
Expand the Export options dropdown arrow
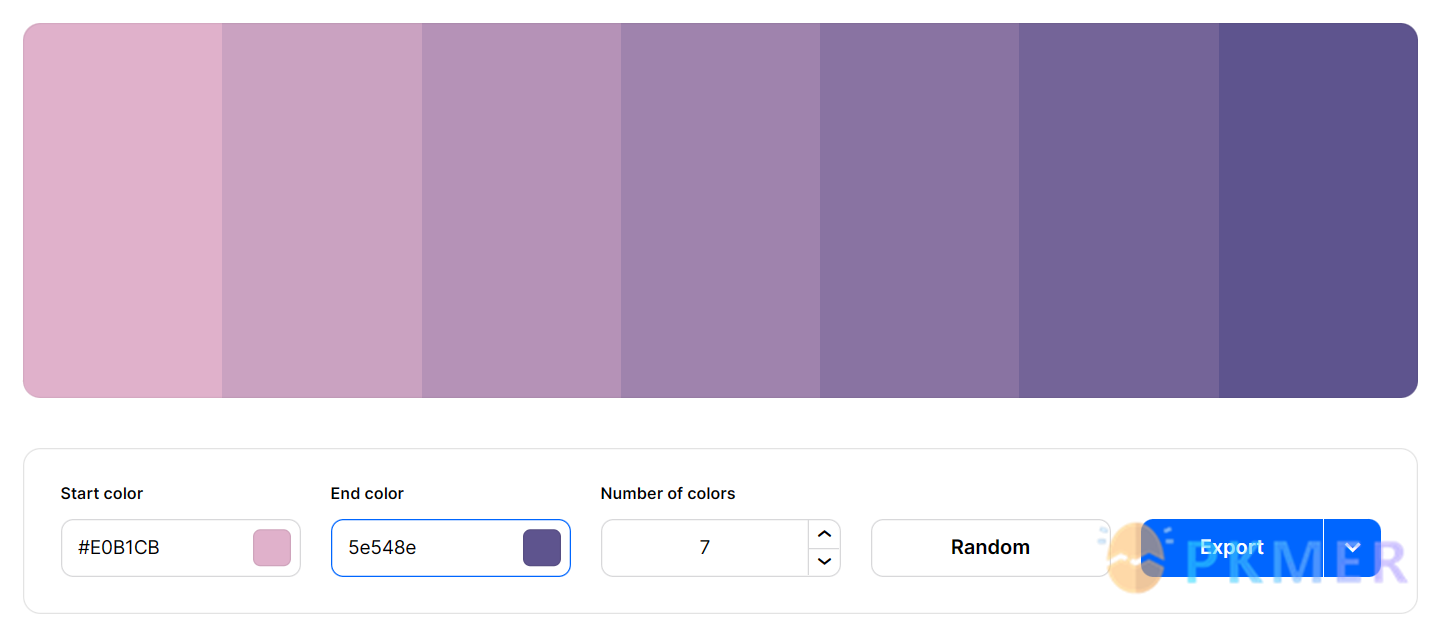pyautogui.click(x=1353, y=548)
